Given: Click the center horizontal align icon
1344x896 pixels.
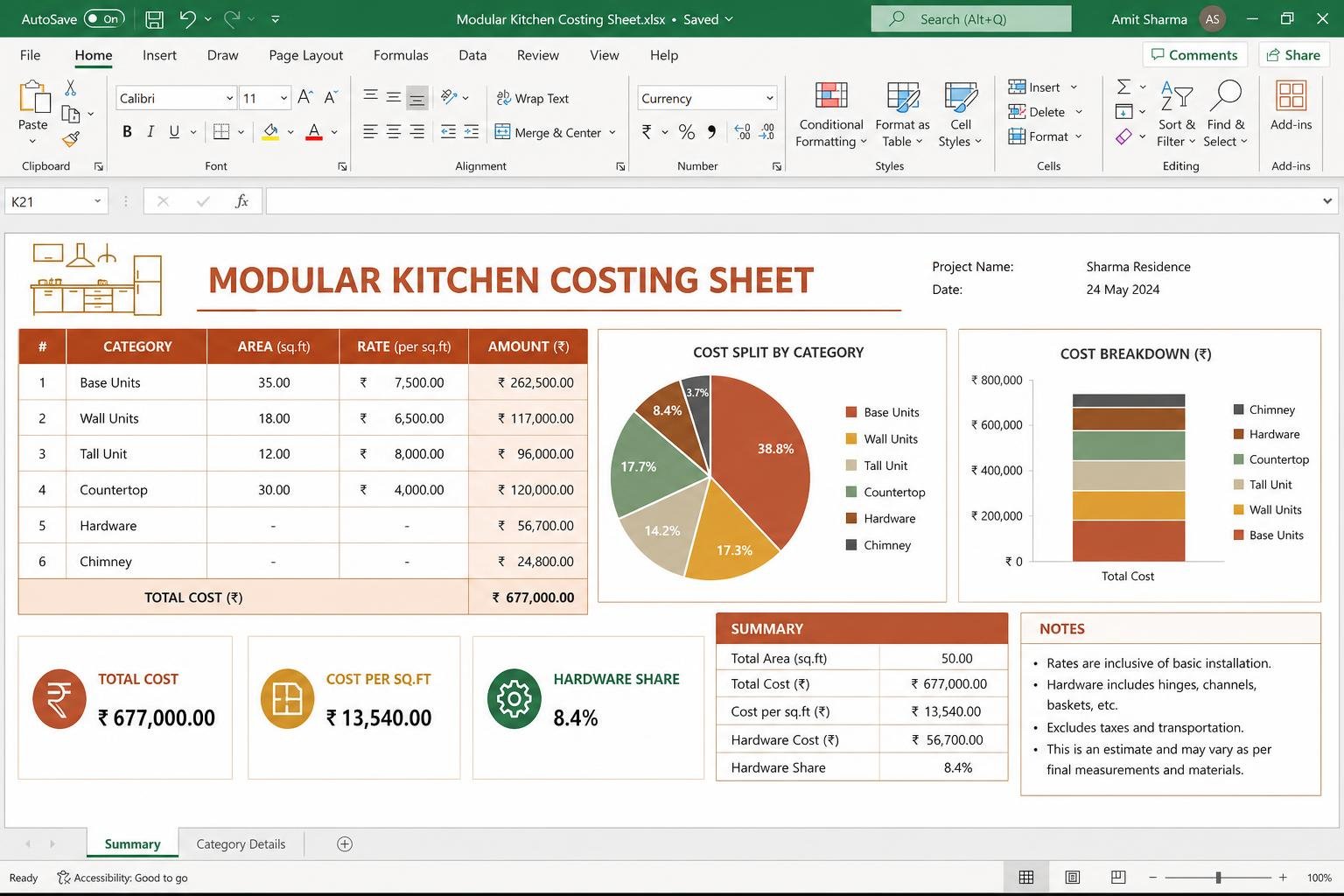Looking at the screenshot, I should pyautogui.click(x=394, y=132).
